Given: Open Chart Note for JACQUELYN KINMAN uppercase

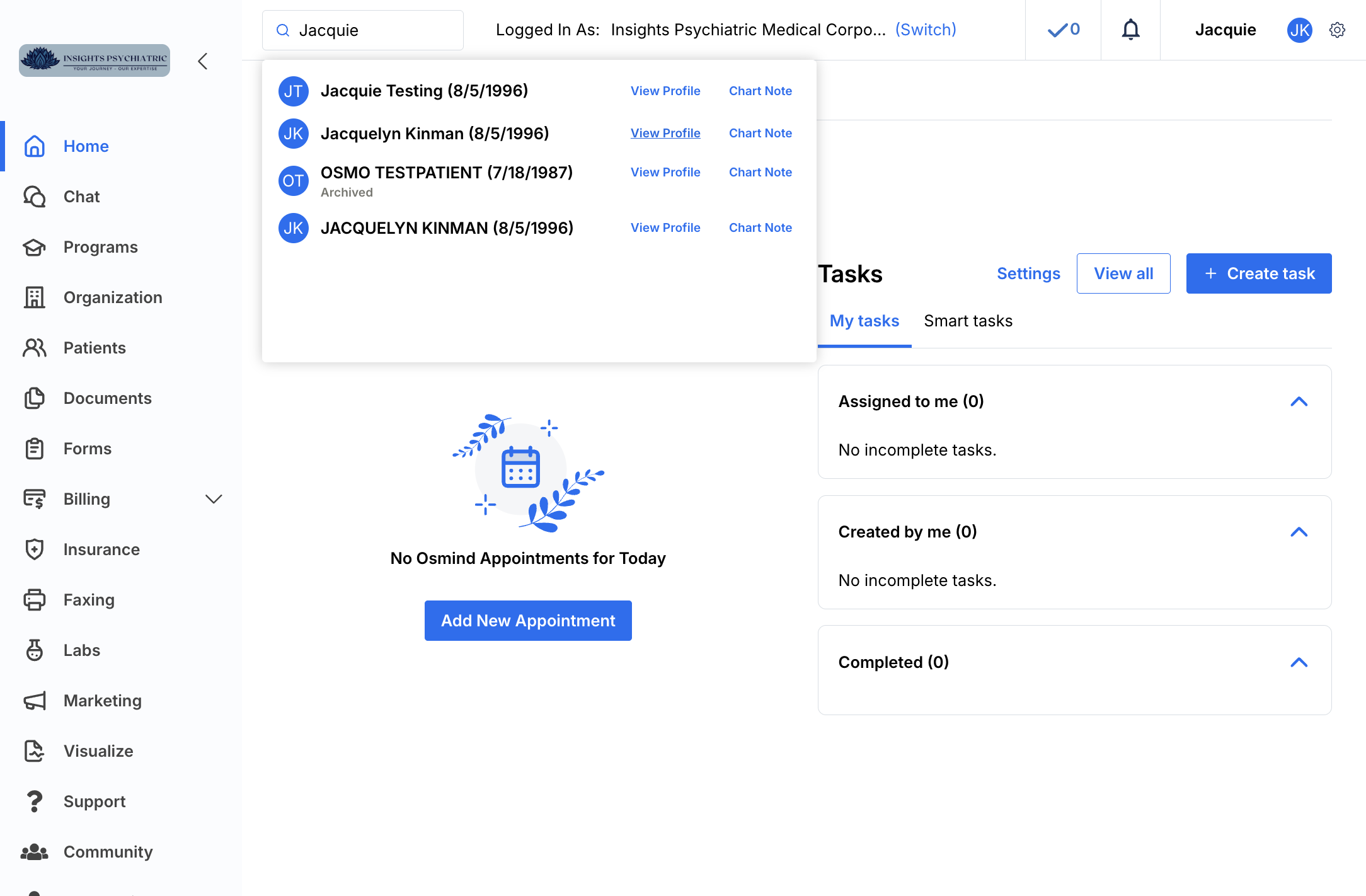Looking at the screenshot, I should pos(760,227).
